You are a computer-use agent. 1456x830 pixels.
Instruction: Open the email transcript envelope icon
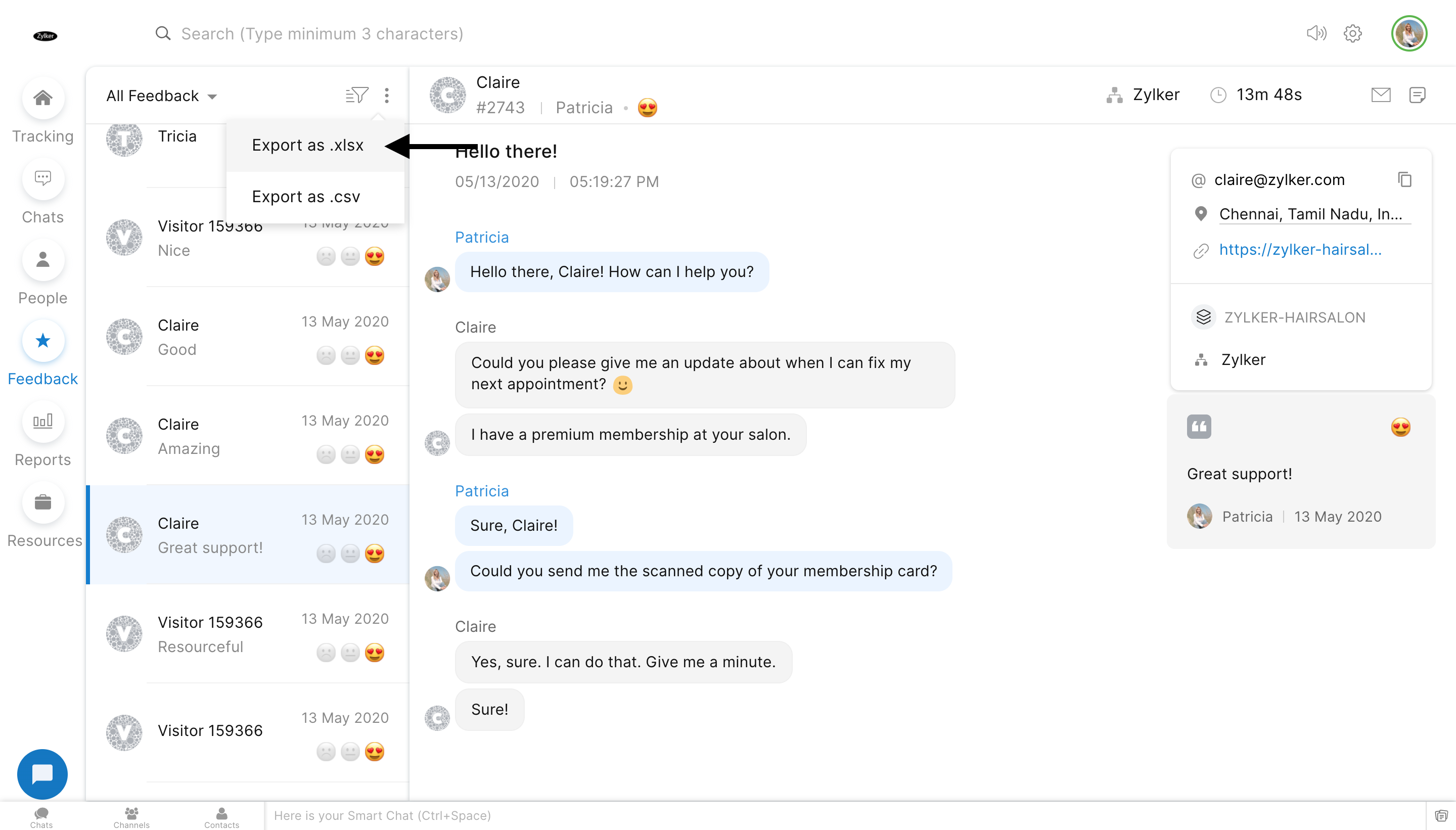tap(1381, 95)
